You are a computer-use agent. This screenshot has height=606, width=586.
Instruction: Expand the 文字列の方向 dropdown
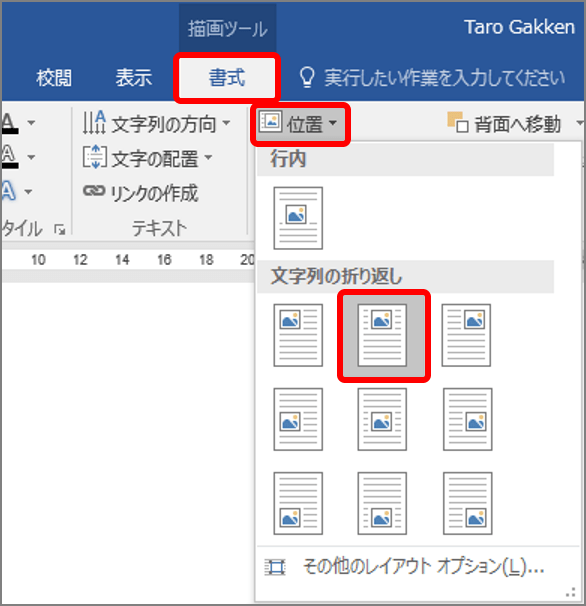coord(157,124)
